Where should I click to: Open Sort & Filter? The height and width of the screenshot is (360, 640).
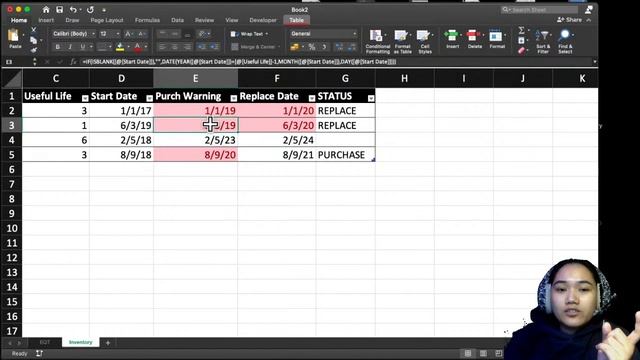543,41
